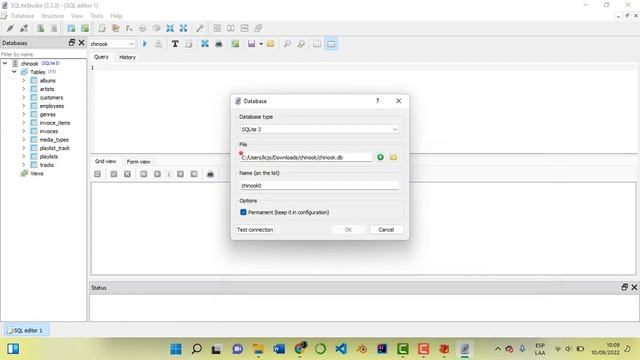
Task: Open the View menu
Action: click(77, 16)
